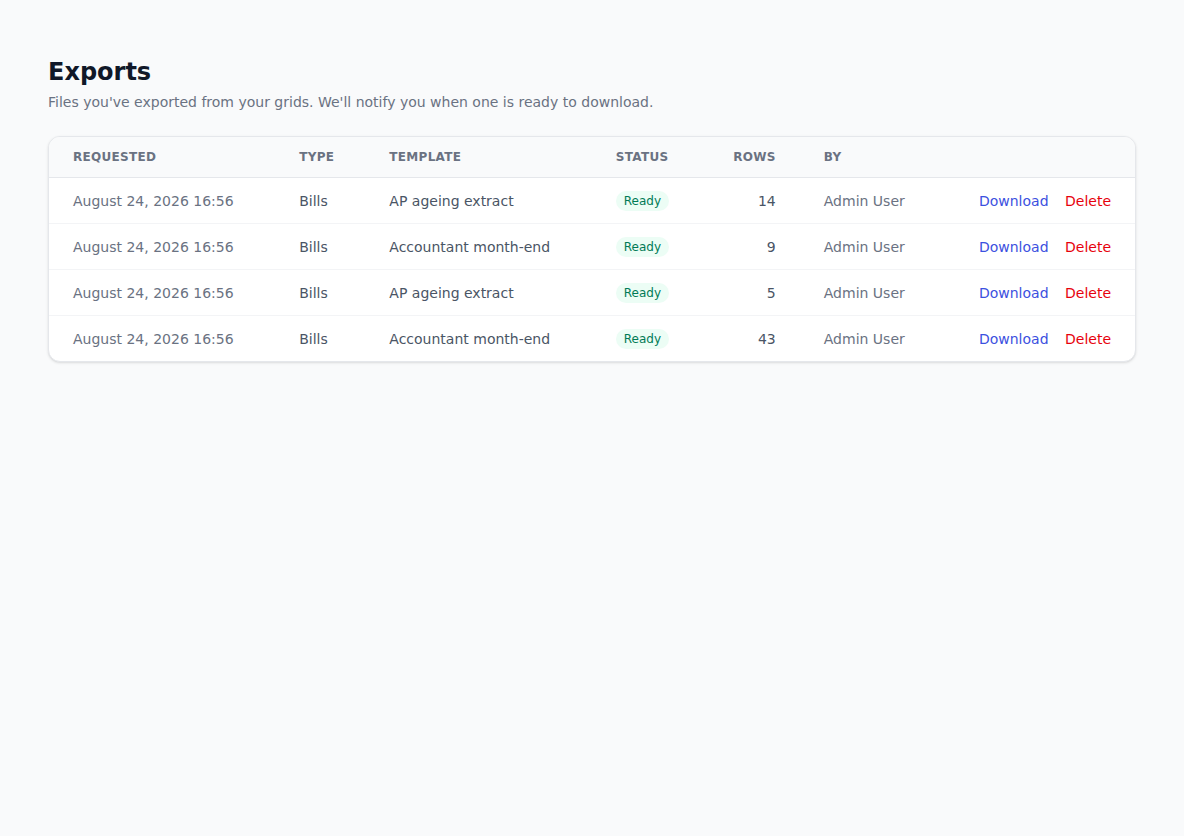Select the row count value 5
The width and height of the screenshot is (1184, 836).
[x=771, y=293]
